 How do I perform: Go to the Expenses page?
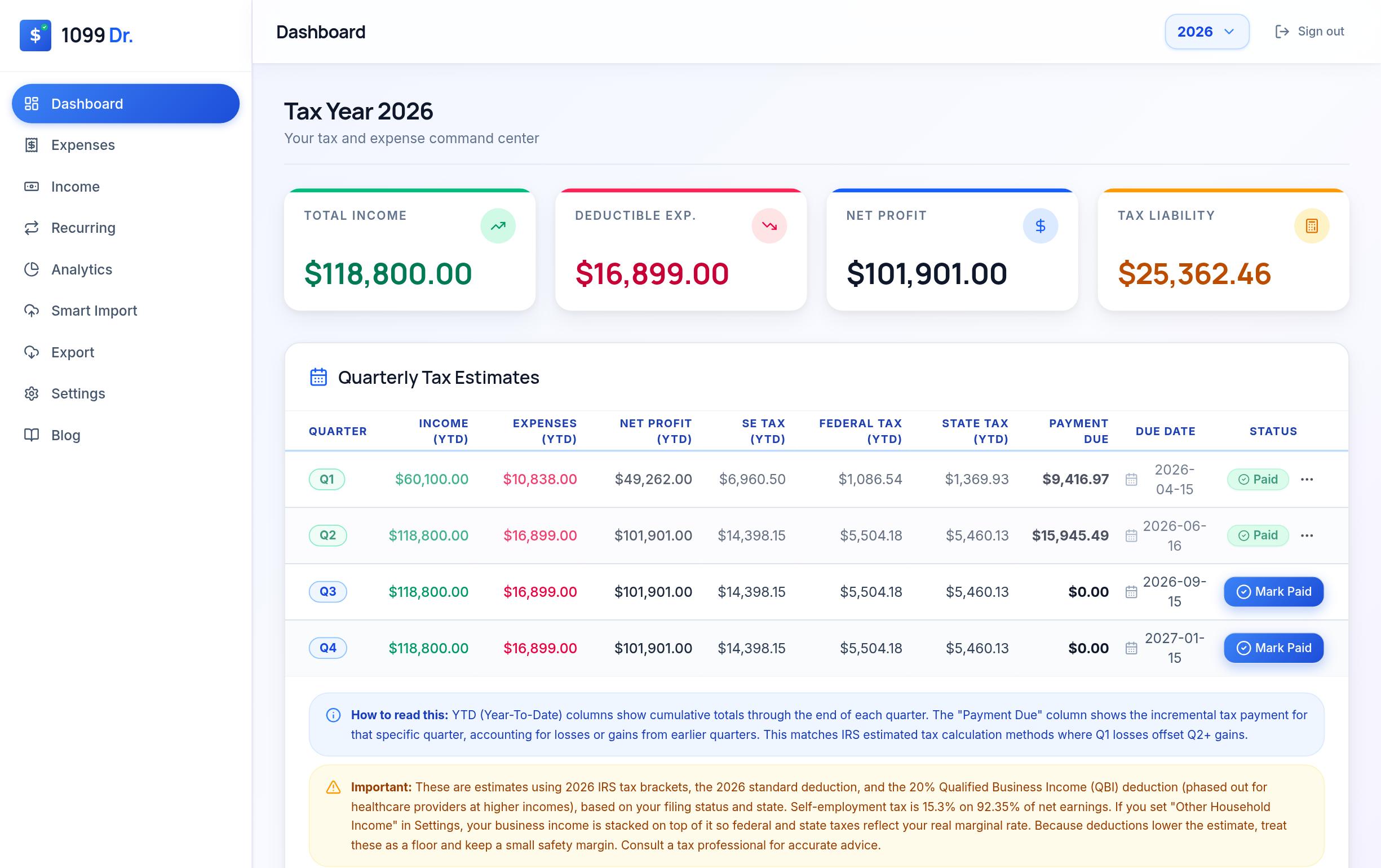126,145
